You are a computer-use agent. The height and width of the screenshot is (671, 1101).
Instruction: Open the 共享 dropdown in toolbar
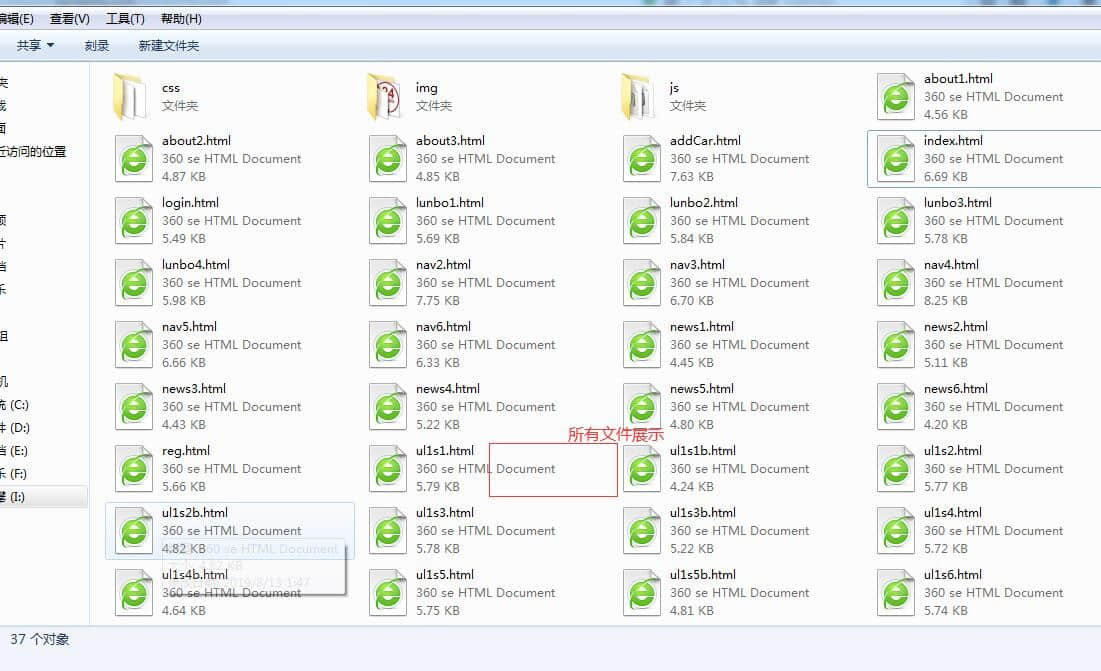pos(35,46)
